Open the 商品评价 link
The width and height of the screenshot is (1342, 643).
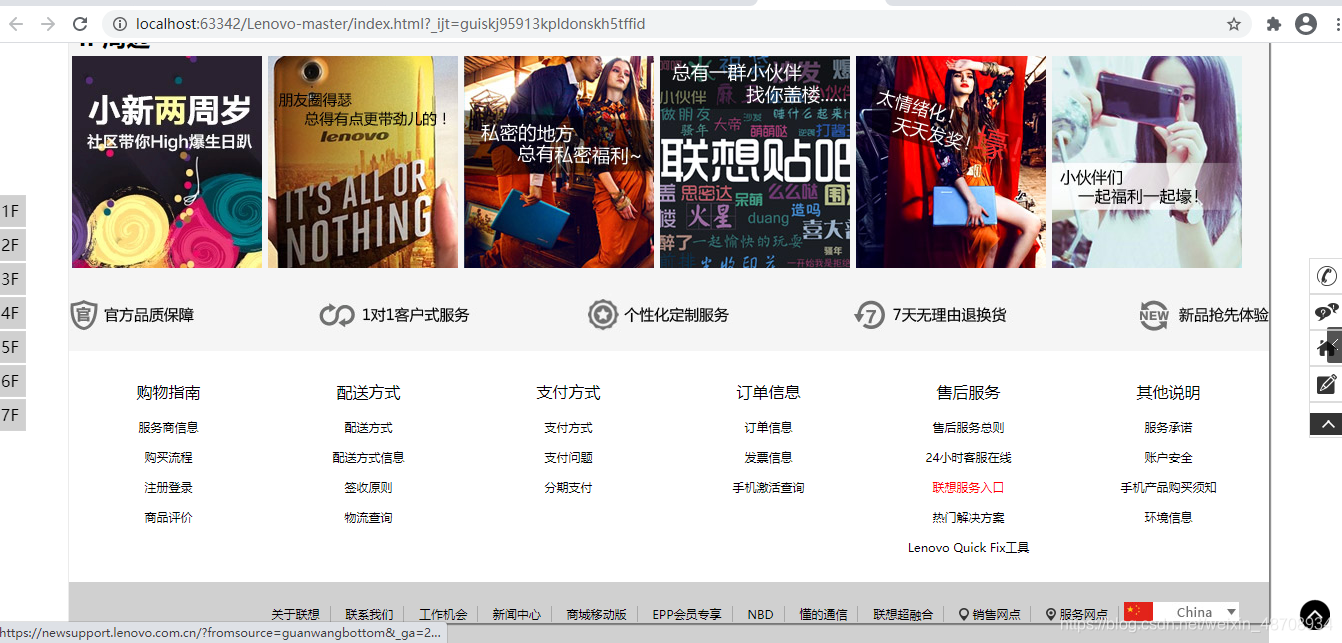(168, 517)
